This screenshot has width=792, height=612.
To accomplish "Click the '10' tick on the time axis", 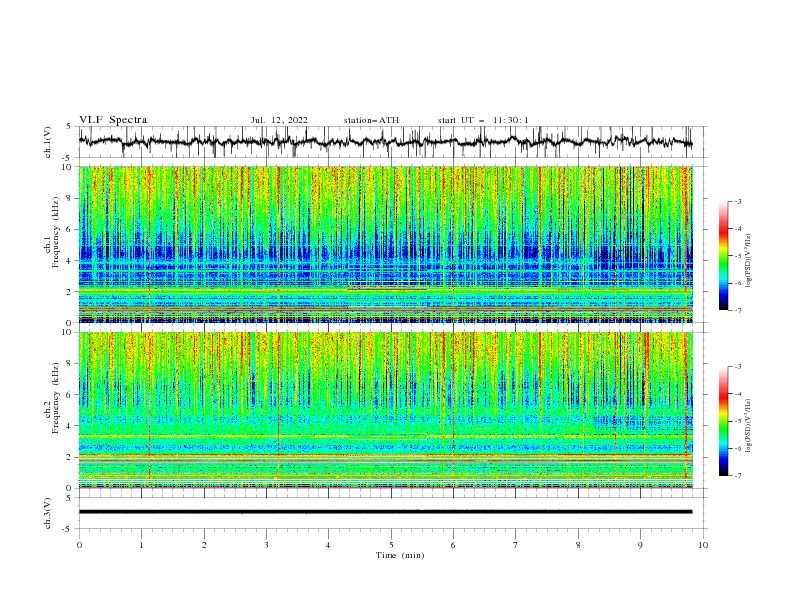I will tap(703, 545).
